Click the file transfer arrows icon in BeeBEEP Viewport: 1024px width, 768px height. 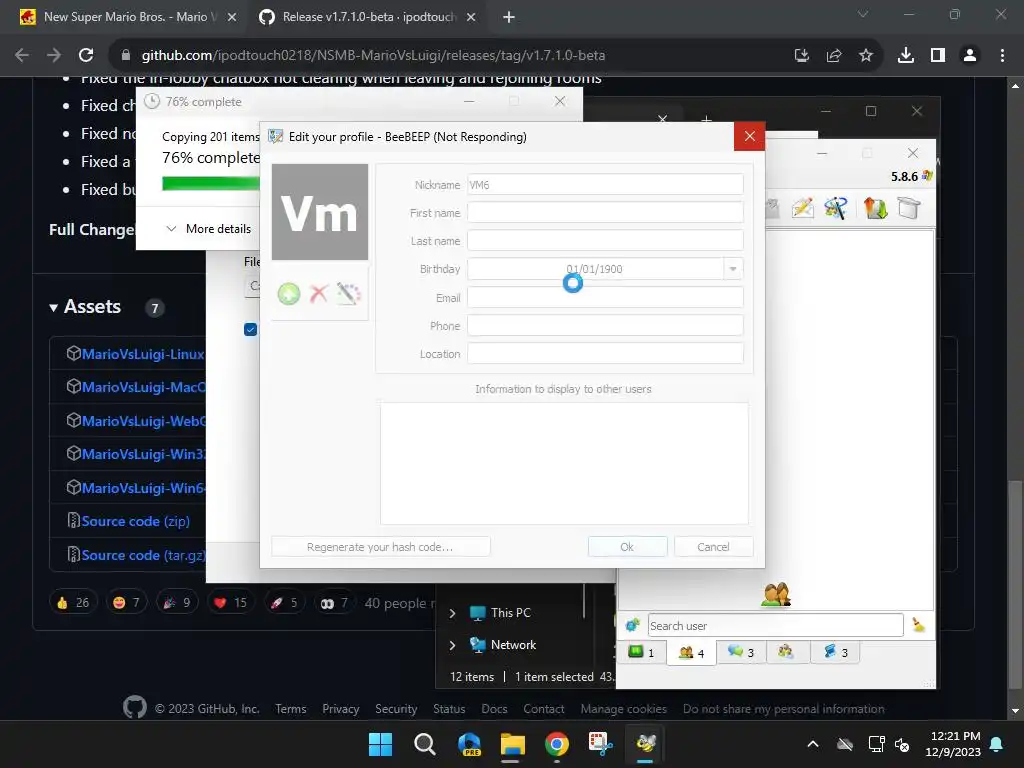pyautogui.click(x=875, y=208)
